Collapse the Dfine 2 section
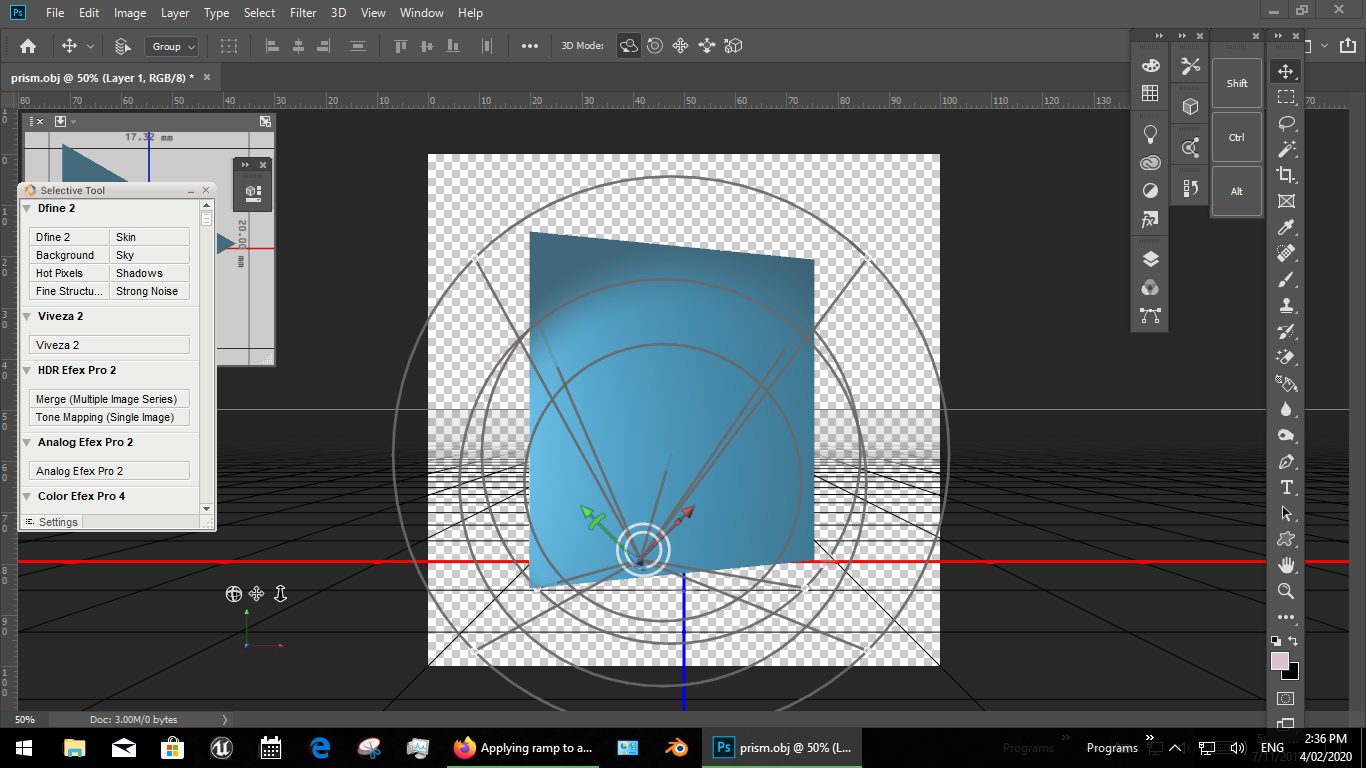Image resolution: width=1366 pixels, height=768 pixels. click(27, 208)
